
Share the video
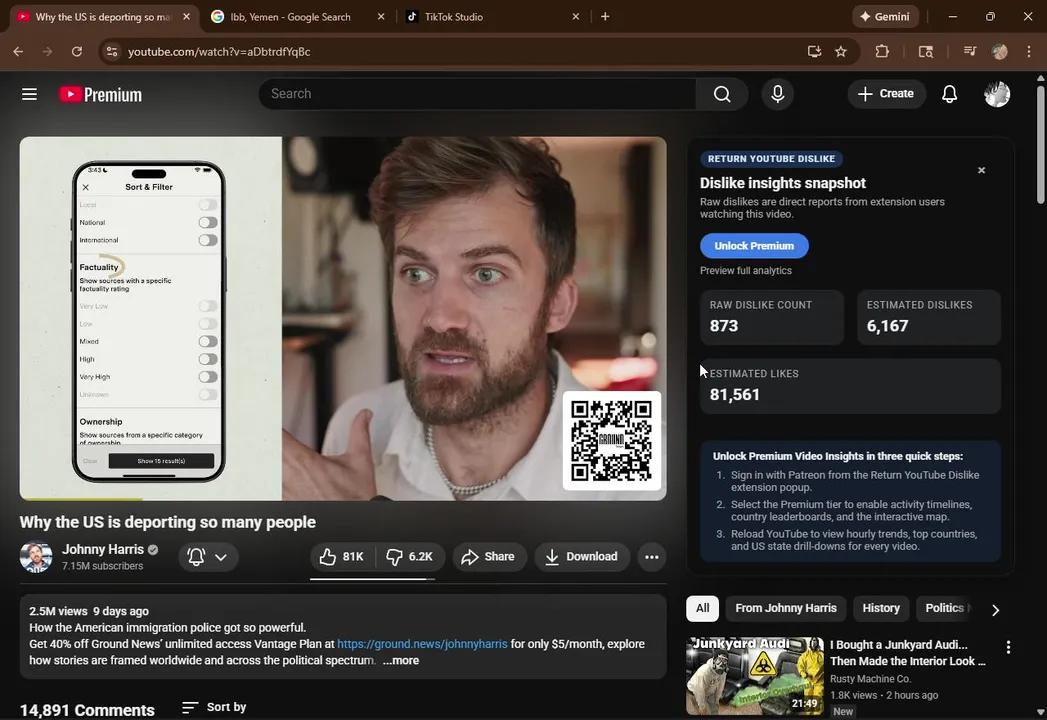coord(489,557)
